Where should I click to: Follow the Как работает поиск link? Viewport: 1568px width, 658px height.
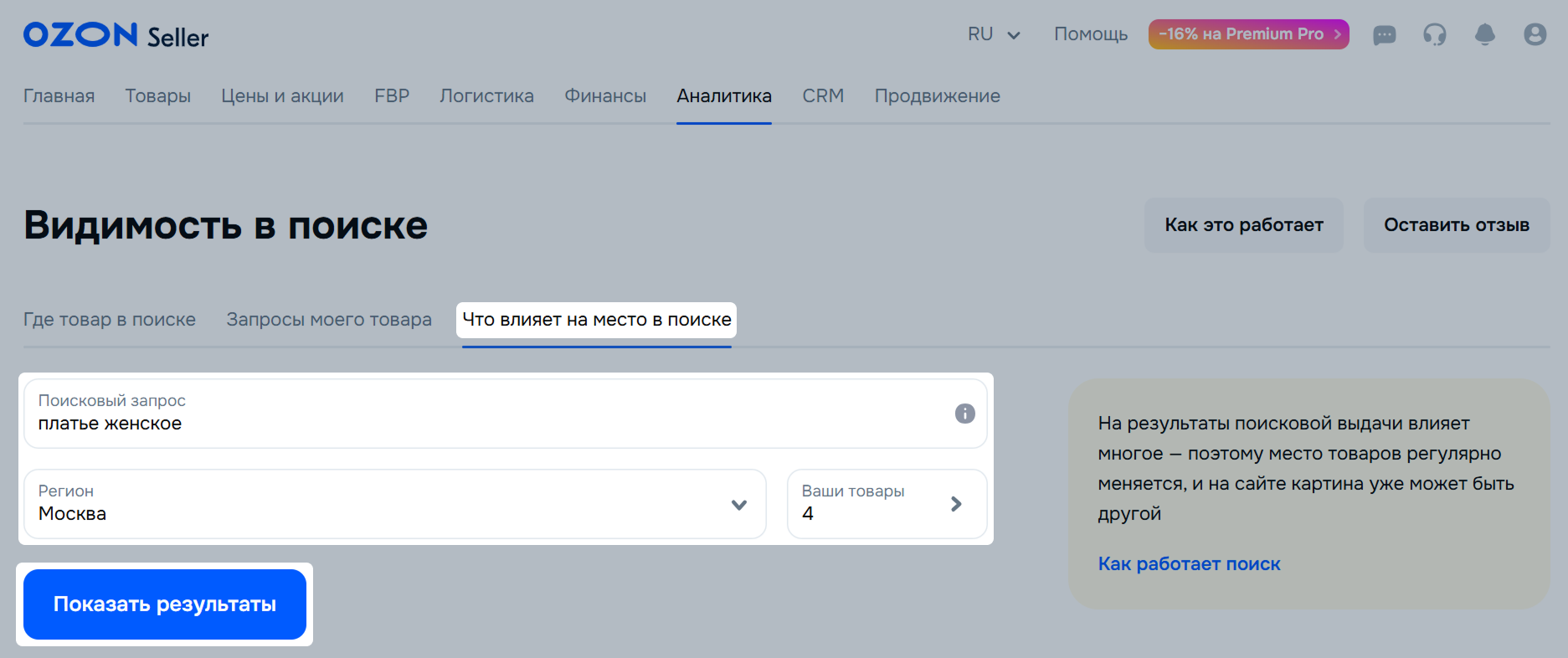(x=1189, y=564)
